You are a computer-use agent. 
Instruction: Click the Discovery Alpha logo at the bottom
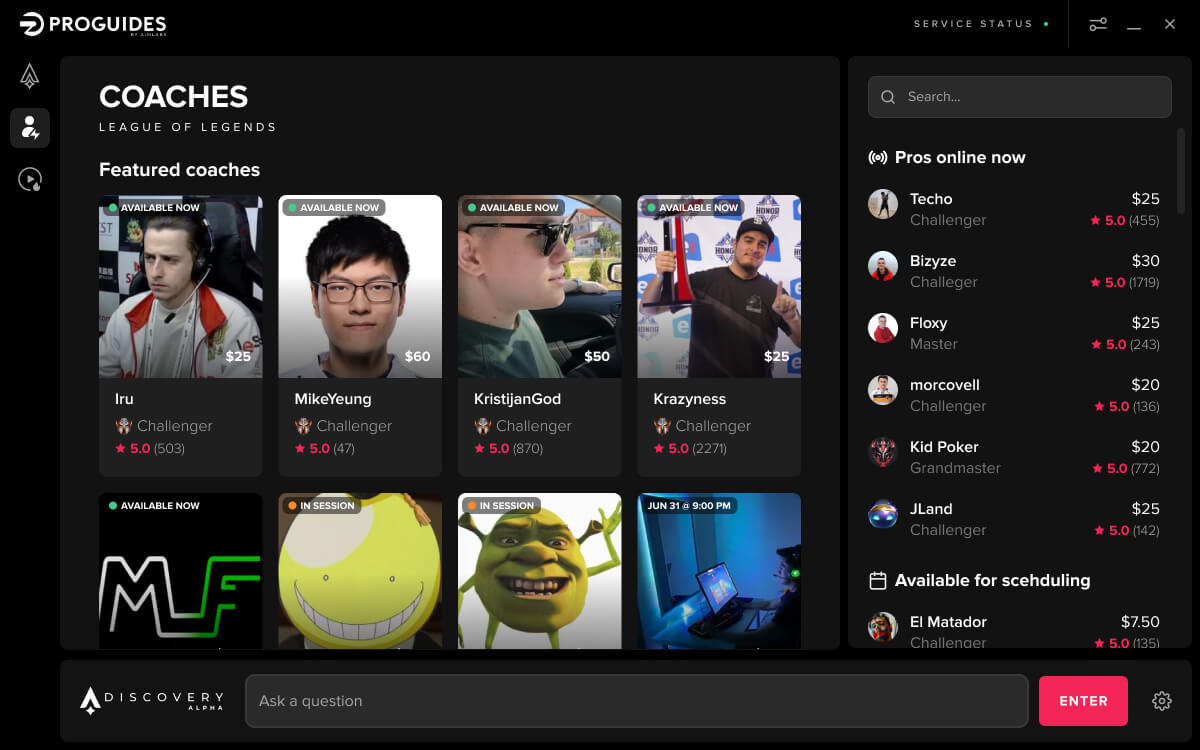coord(150,700)
